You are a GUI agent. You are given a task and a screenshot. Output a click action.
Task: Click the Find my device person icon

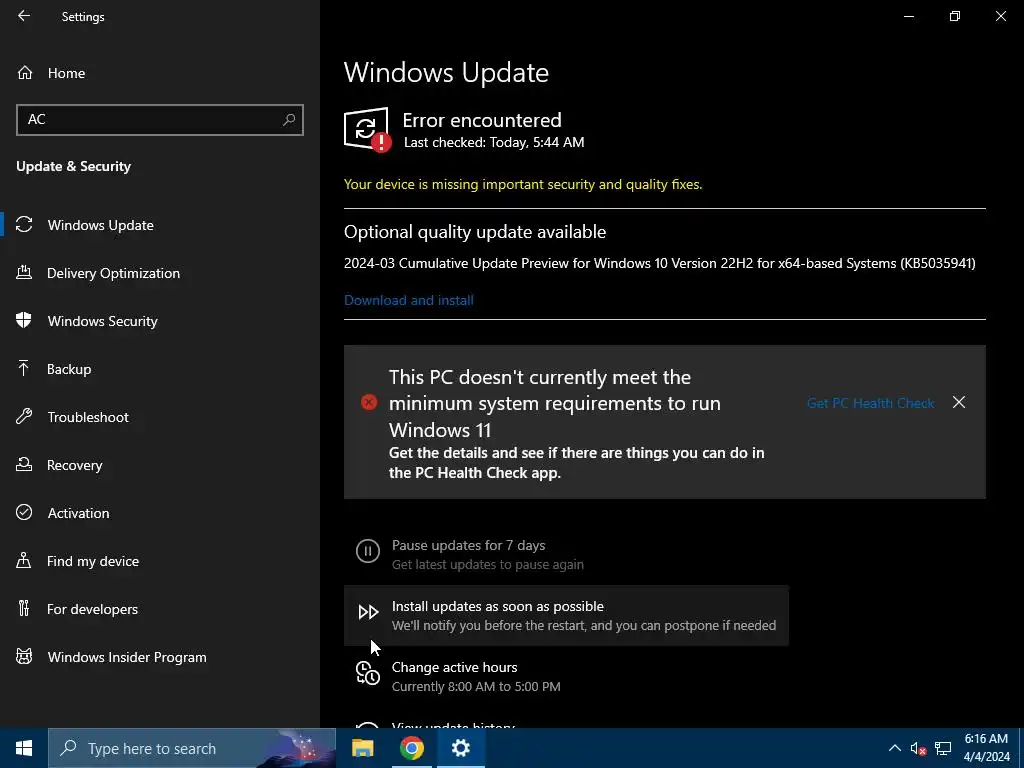coord(24,560)
